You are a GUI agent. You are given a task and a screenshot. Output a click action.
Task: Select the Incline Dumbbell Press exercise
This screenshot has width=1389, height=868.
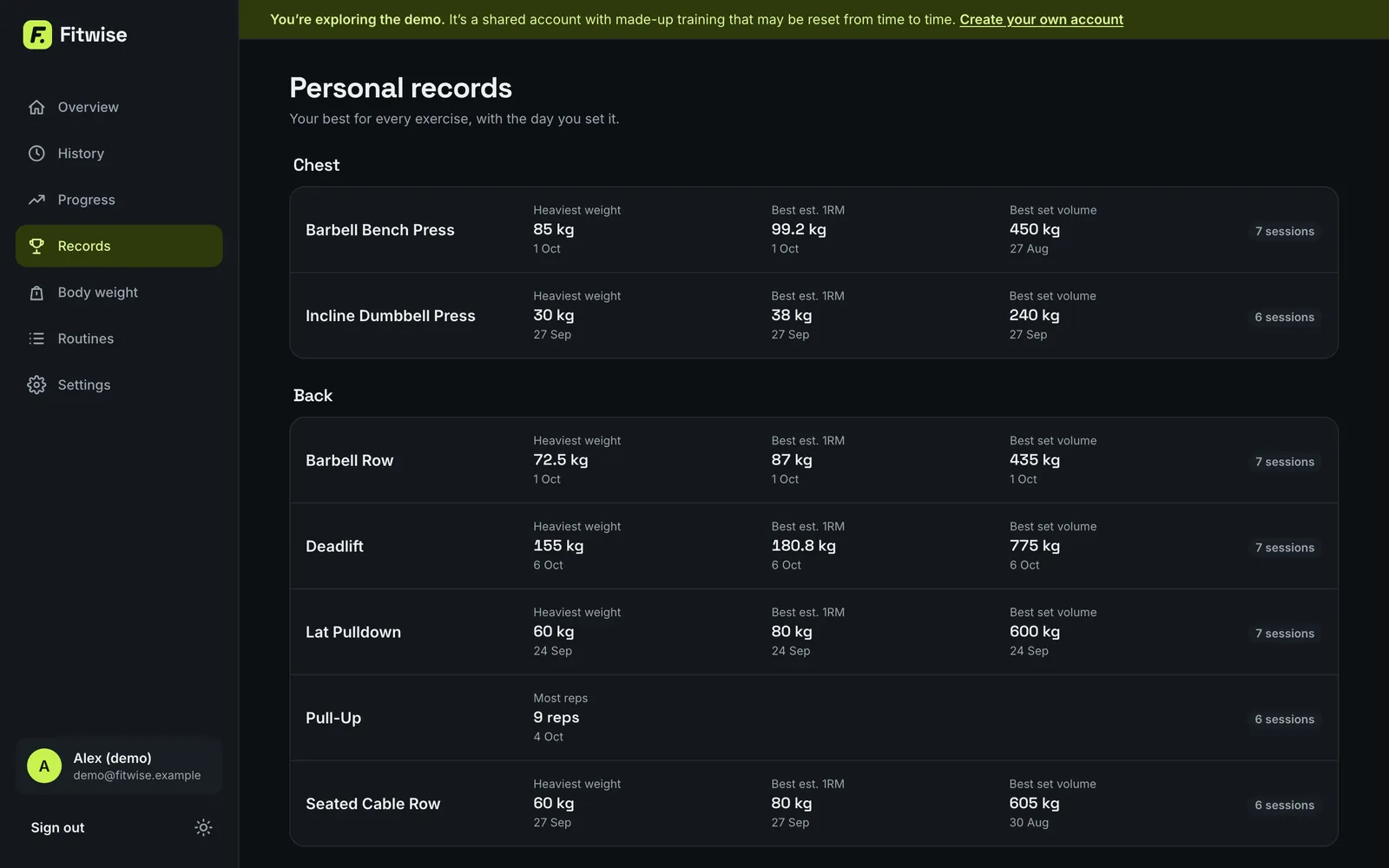click(391, 316)
